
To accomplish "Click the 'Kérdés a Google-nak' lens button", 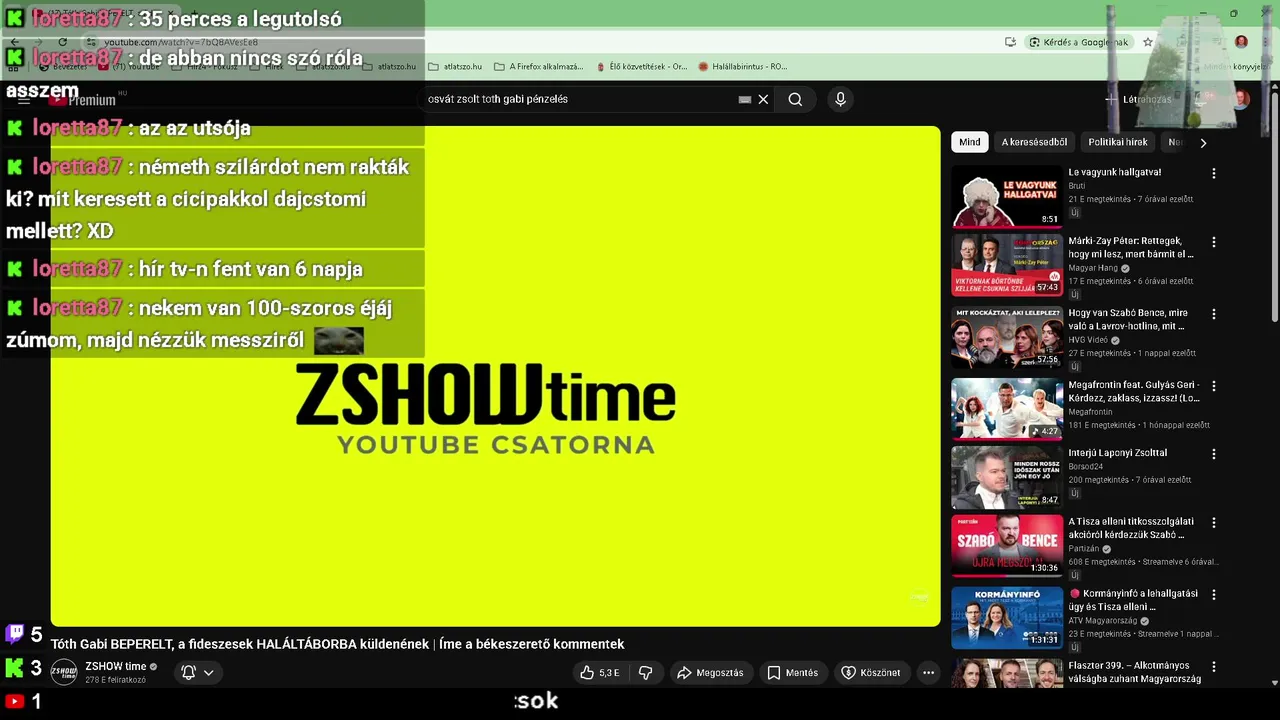I will 1080,42.
